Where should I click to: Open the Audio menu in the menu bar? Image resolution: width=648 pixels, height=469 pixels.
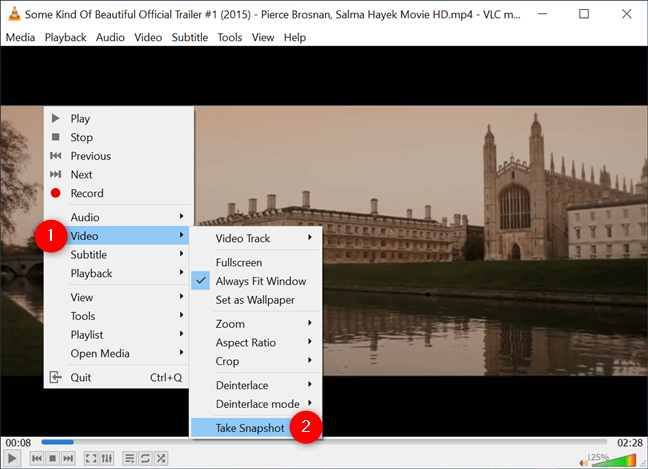(x=110, y=37)
